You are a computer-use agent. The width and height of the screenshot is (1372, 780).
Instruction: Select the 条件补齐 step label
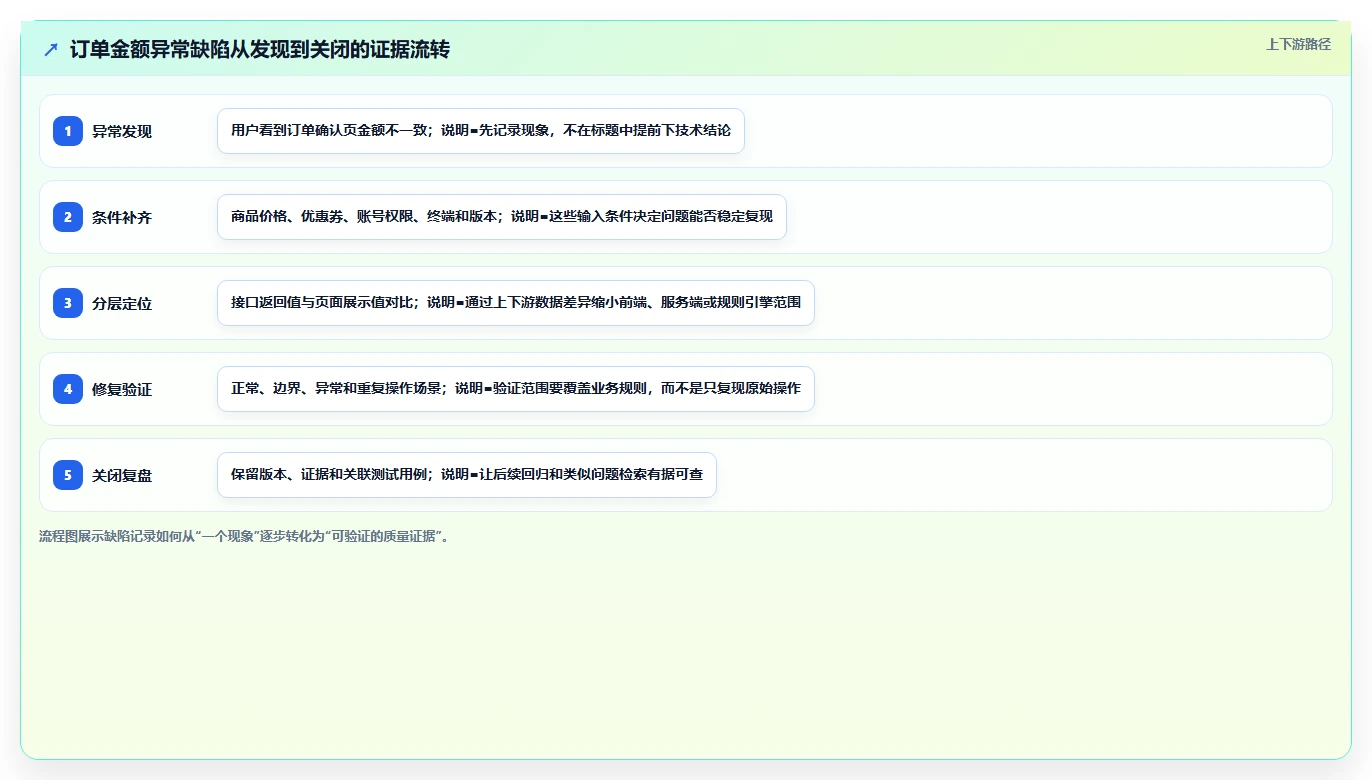pyautogui.click(x=122, y=217)
